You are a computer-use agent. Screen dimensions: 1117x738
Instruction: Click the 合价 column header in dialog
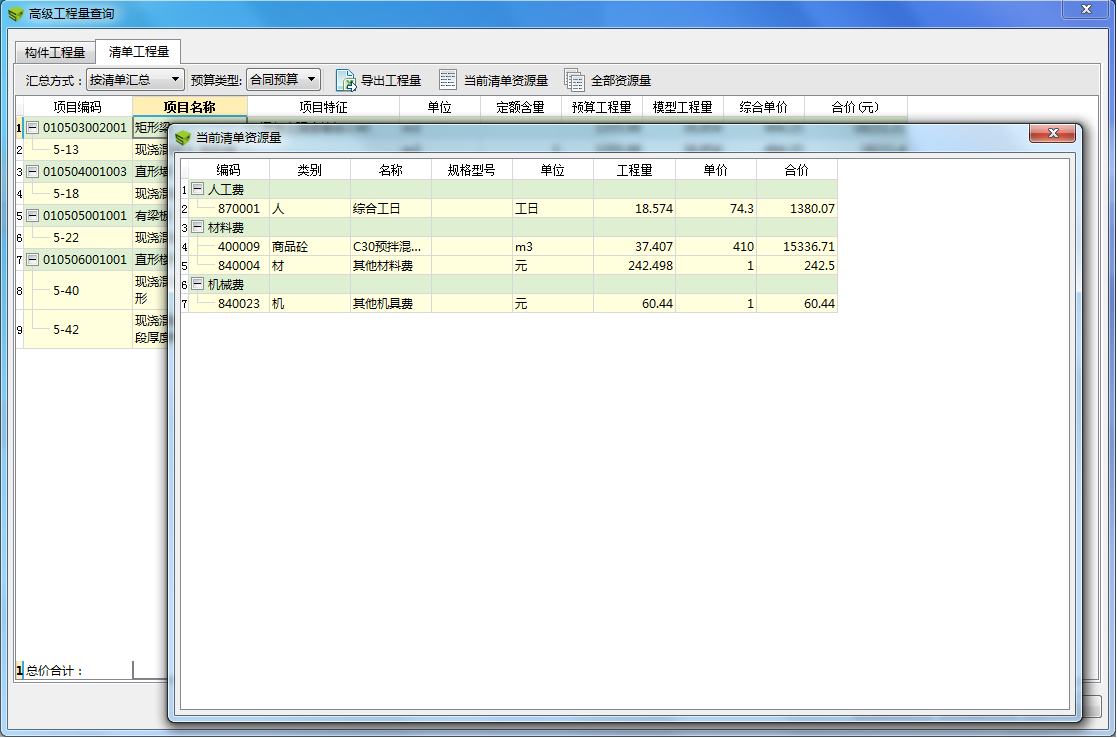coord(796,170)
